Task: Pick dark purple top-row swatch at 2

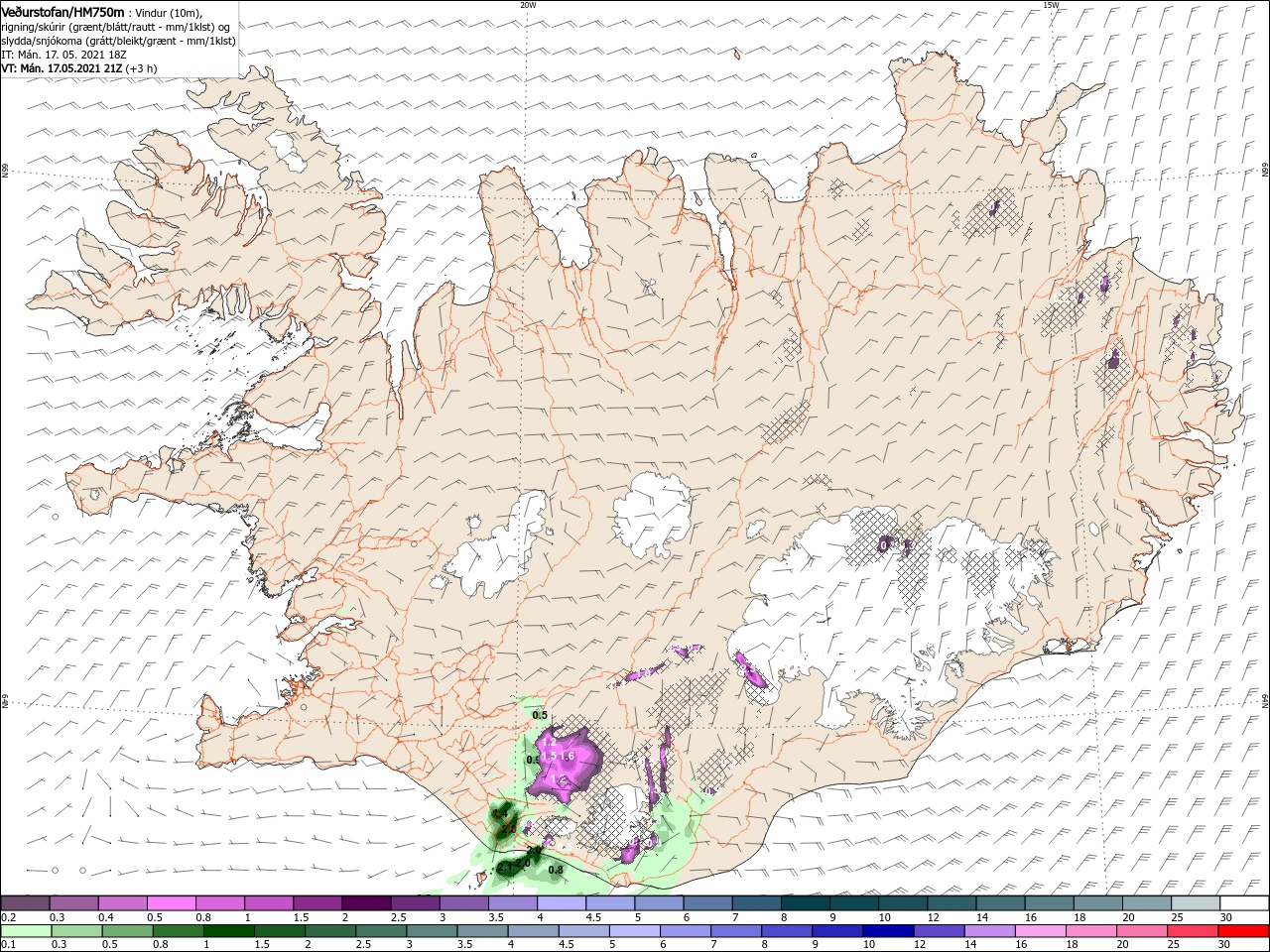Action: coord(366,902)
